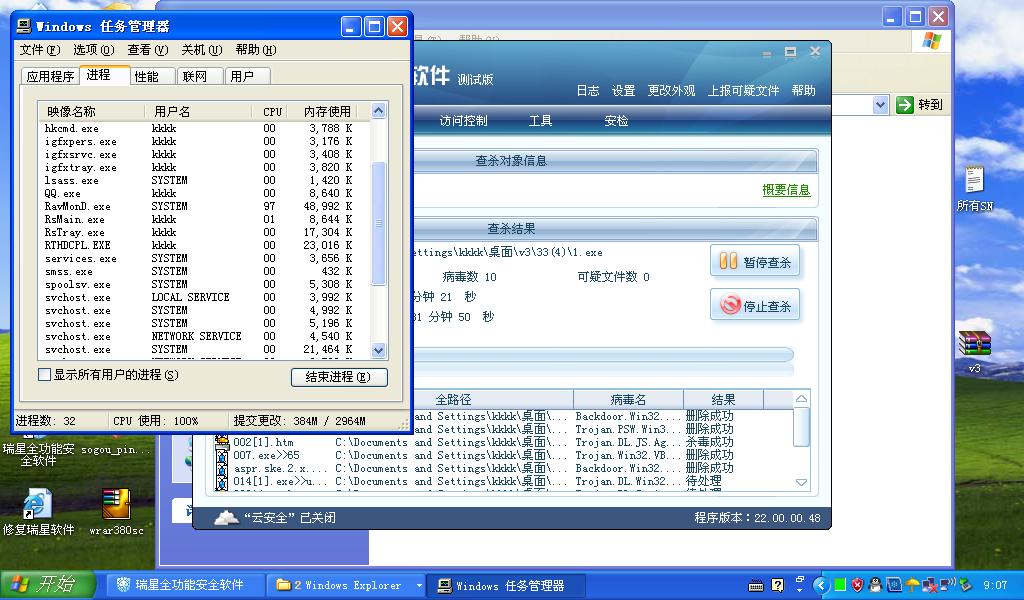Select the v3 WinRAR archive on desktop
1024x600 pixels.
(974, 351)
